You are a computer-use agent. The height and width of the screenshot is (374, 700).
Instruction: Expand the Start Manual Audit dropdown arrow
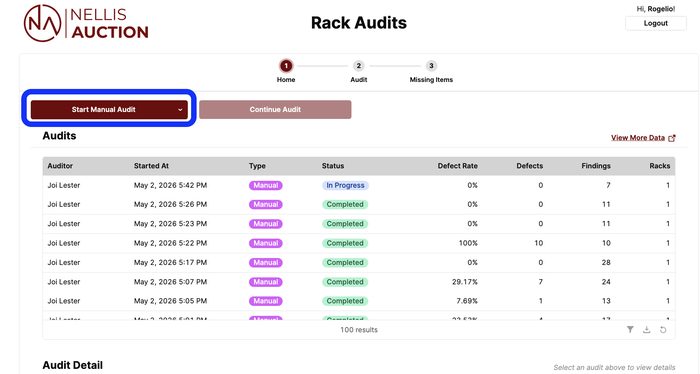click(180, 110)
